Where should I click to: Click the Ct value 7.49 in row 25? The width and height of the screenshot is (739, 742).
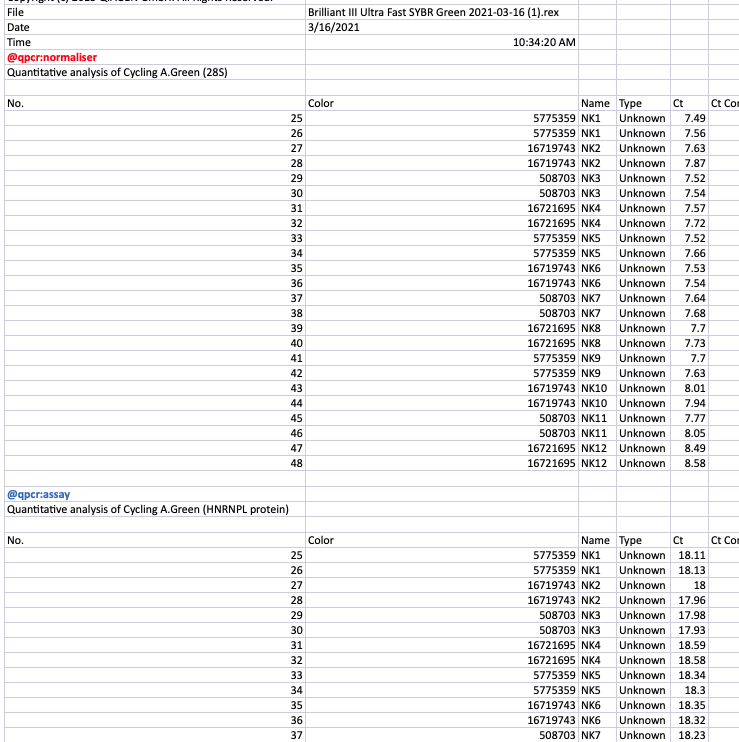[x=689, y=118]
